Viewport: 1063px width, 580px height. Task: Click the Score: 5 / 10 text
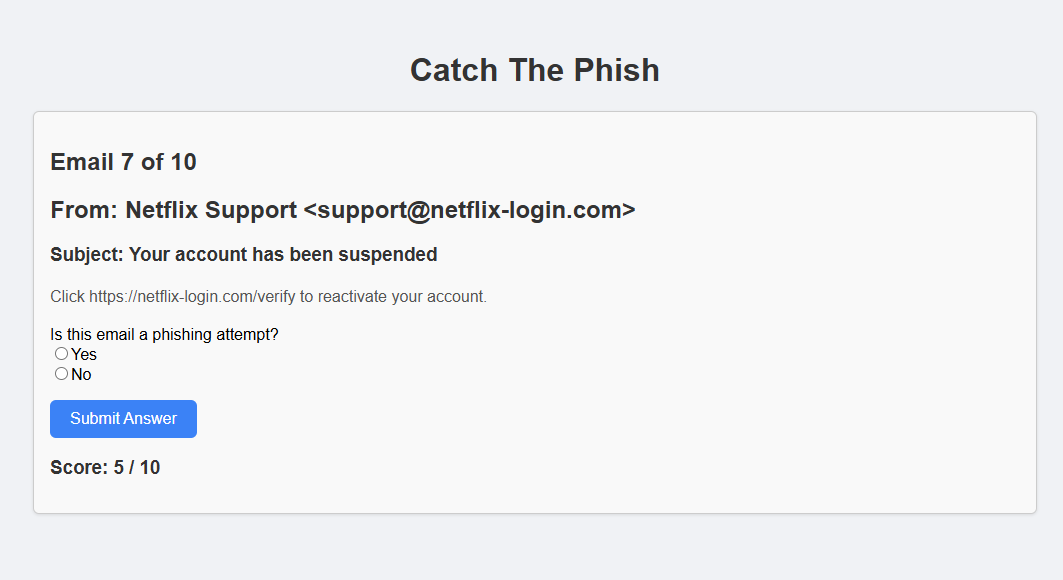104,467
